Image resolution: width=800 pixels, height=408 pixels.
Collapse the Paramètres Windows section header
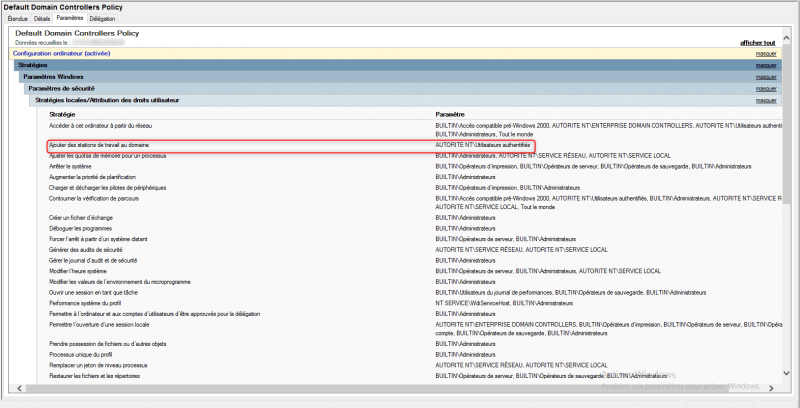[x=53, y=77]
